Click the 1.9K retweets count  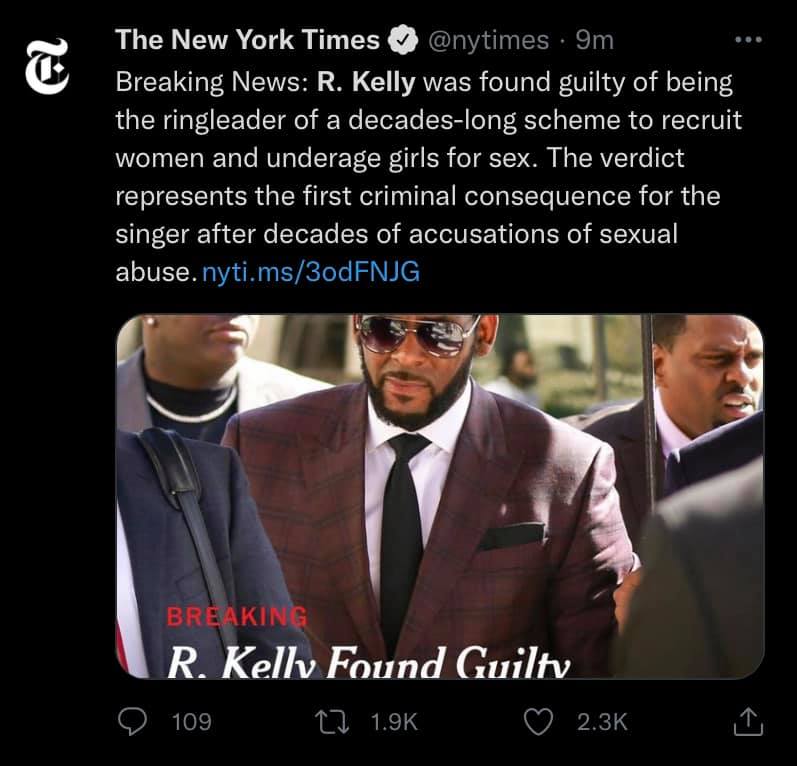pyautogui.click(x=394, y=721)
